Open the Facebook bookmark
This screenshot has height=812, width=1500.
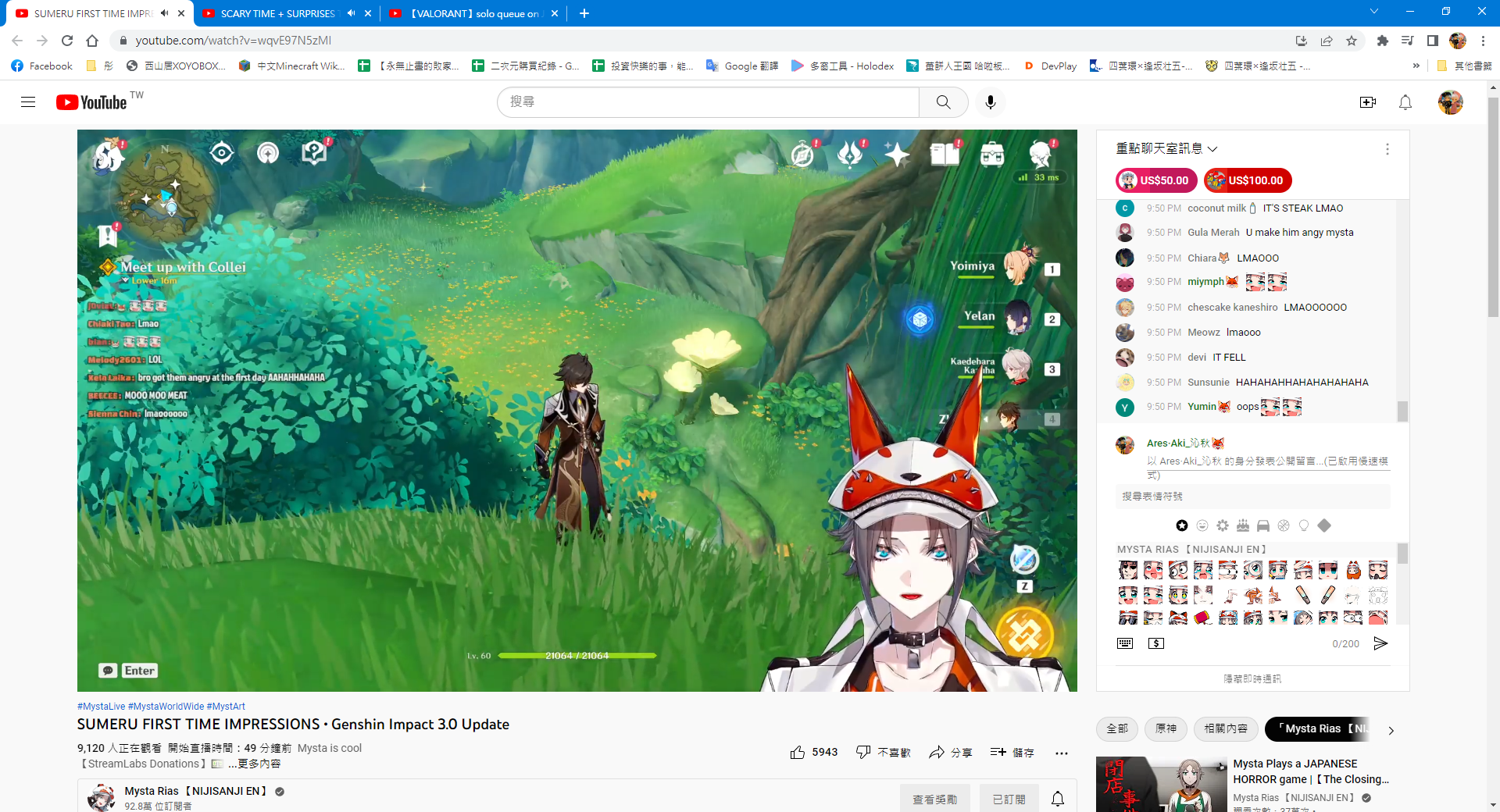[42, 66]
